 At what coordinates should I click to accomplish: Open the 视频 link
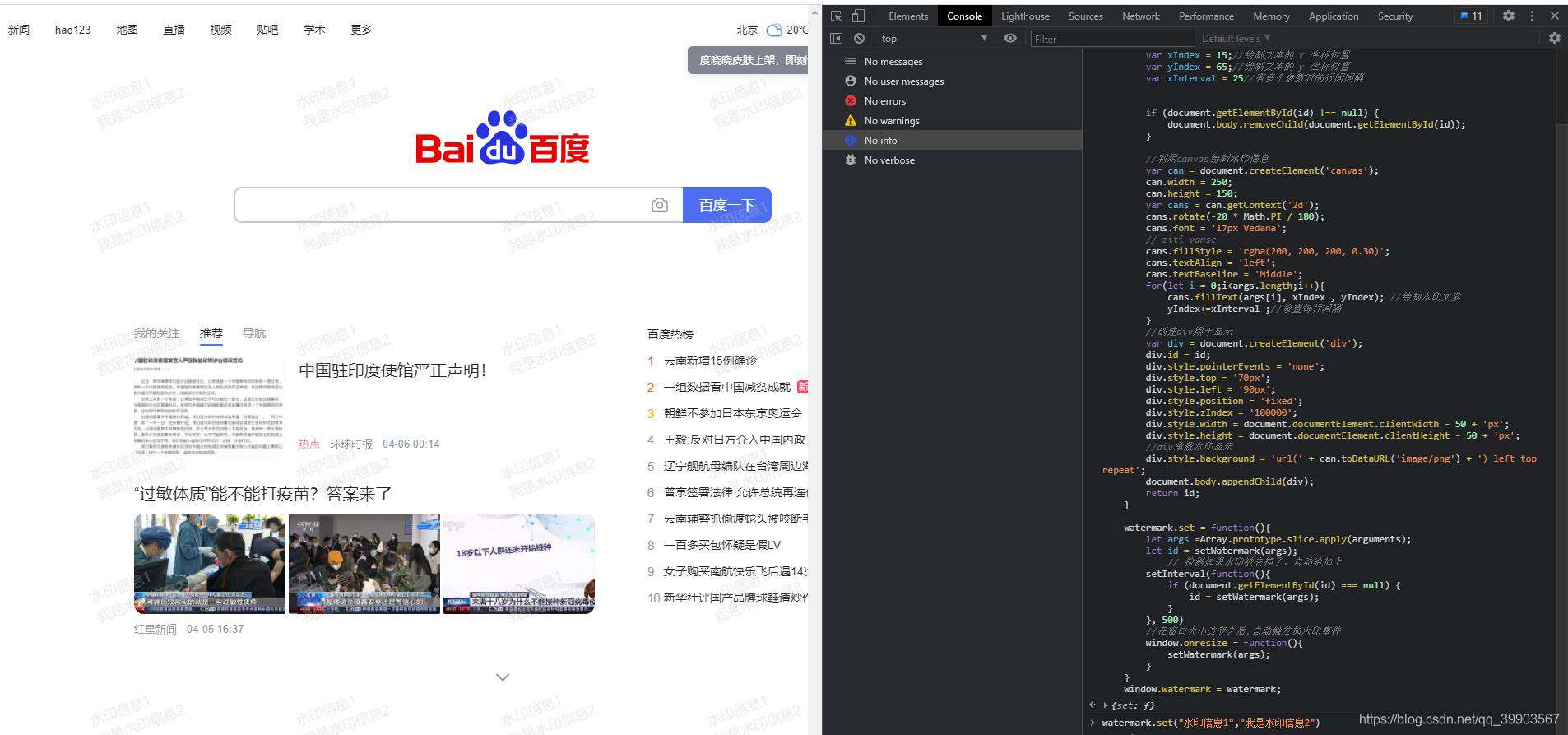[x=220, y=30]
